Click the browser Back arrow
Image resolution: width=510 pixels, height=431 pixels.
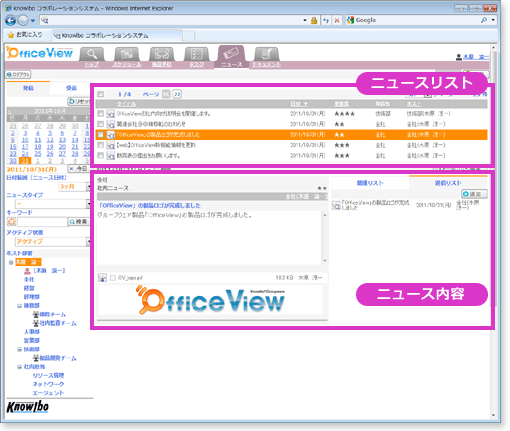pos(11,21)
